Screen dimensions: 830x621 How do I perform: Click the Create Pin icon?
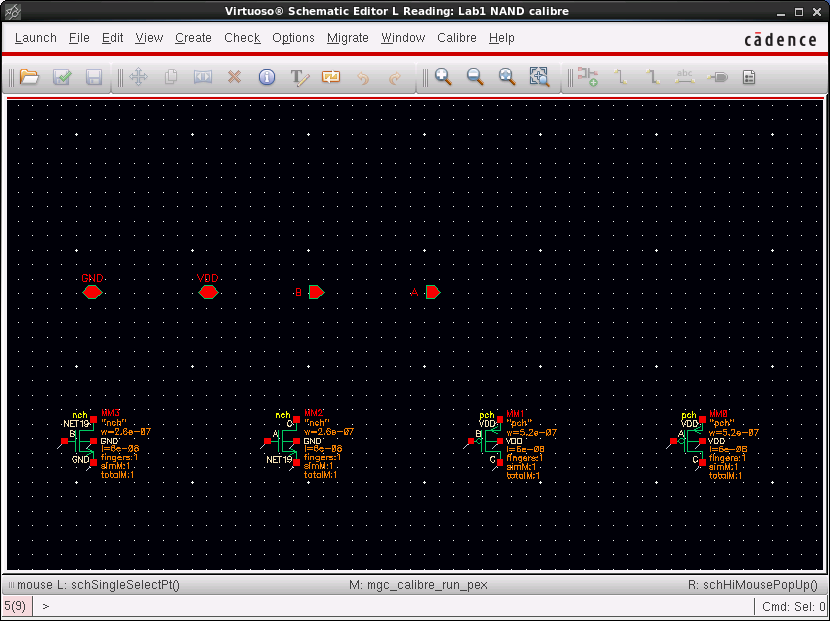(717, 77)
